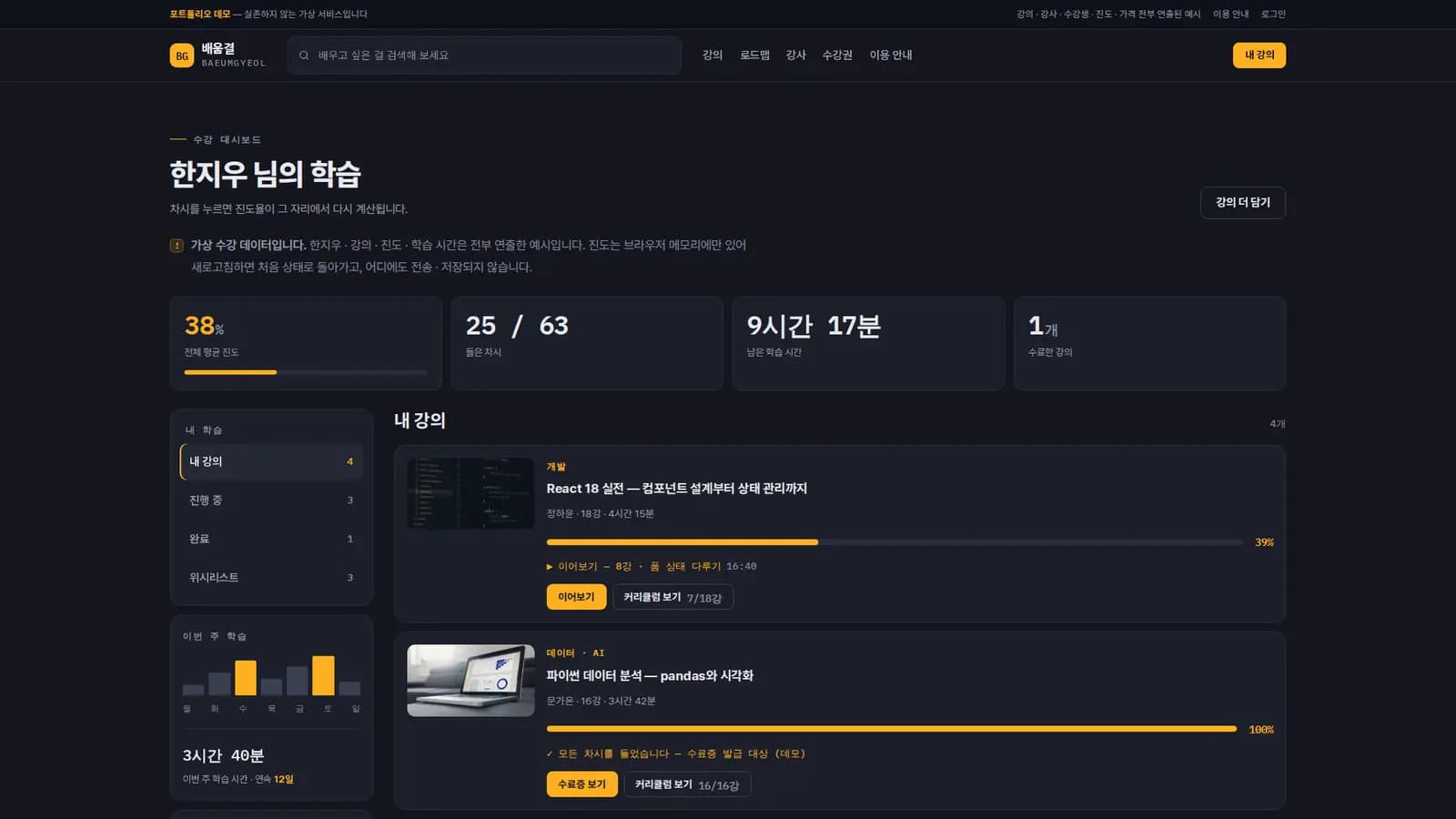Screen dimensions: 1456x819
Task: Click the React 18 실전 course title
Action: [x=676, y=489]
